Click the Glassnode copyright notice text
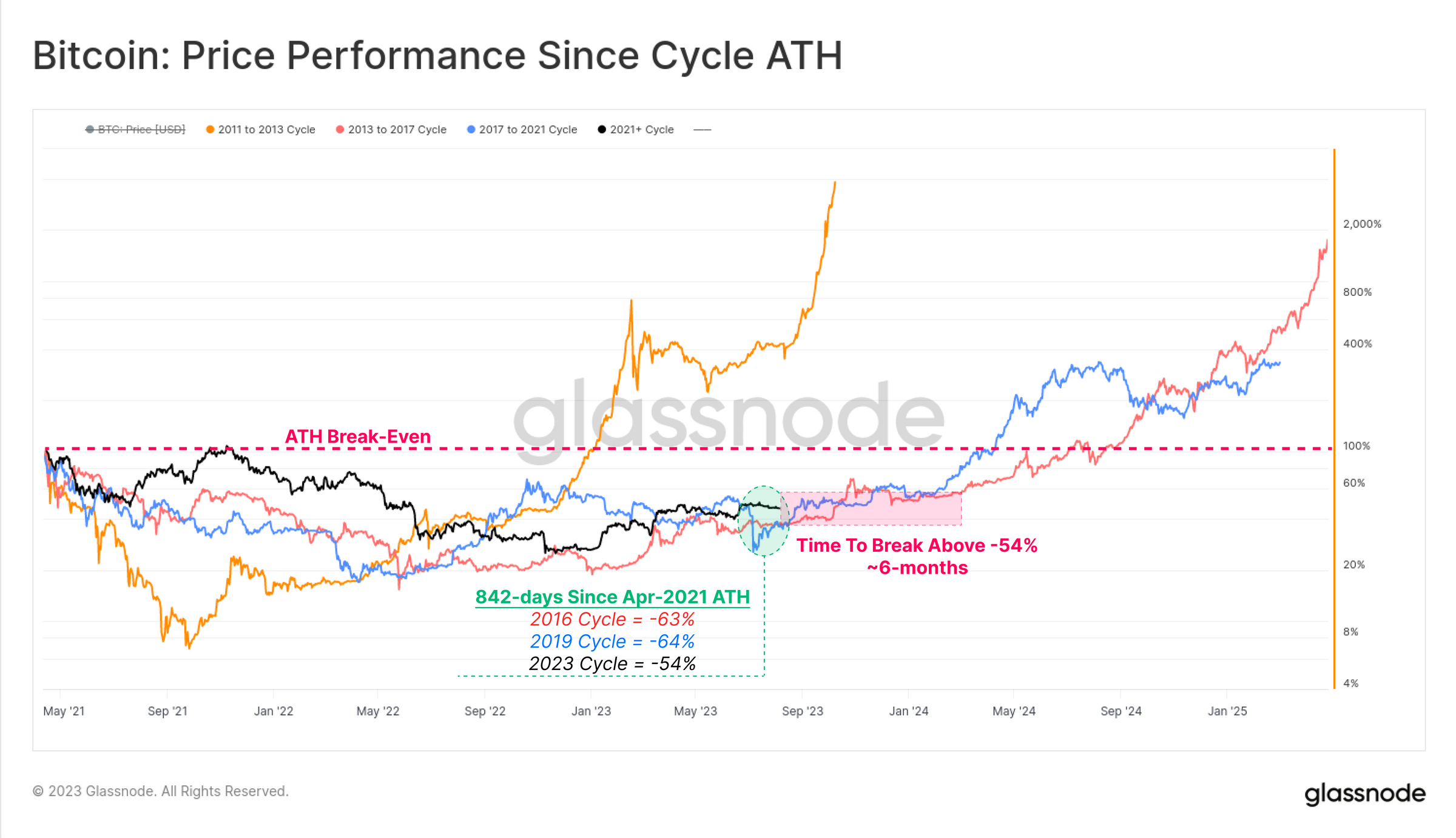 click(x=161, y=791)
